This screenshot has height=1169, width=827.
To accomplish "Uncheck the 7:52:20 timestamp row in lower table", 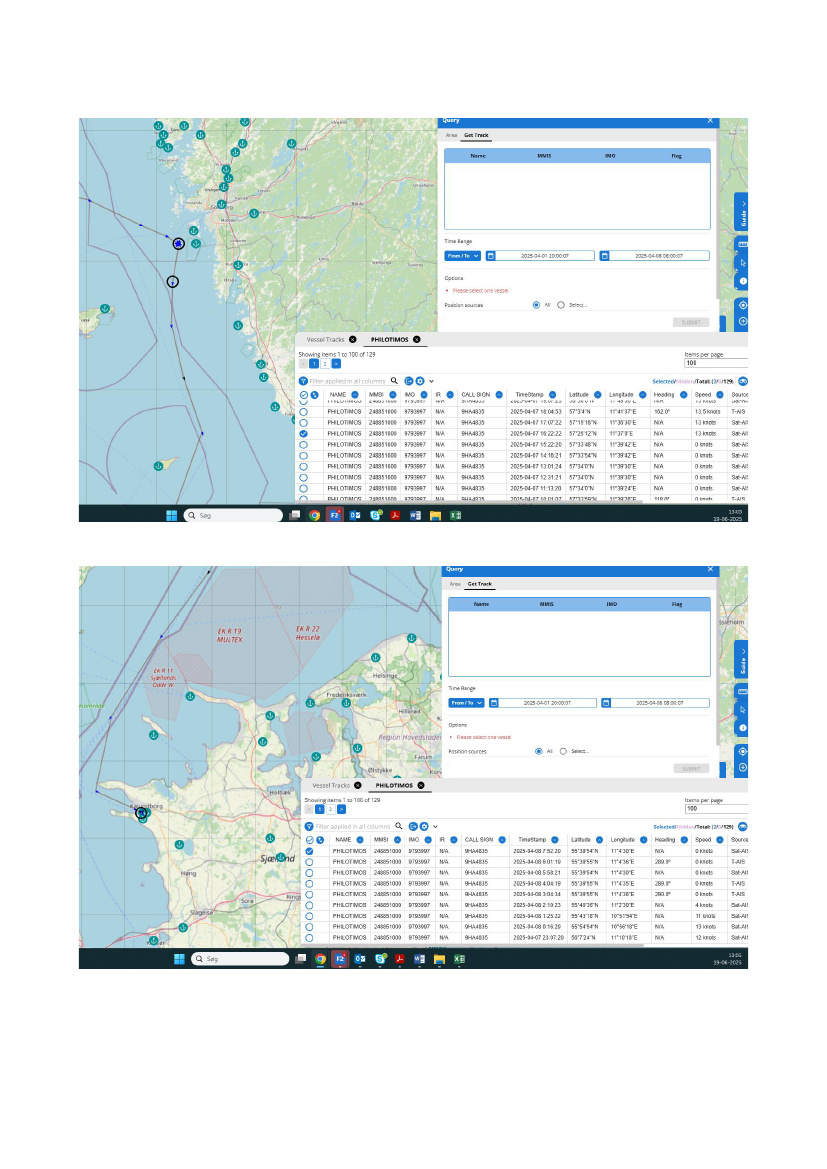I will pos(308,851).
